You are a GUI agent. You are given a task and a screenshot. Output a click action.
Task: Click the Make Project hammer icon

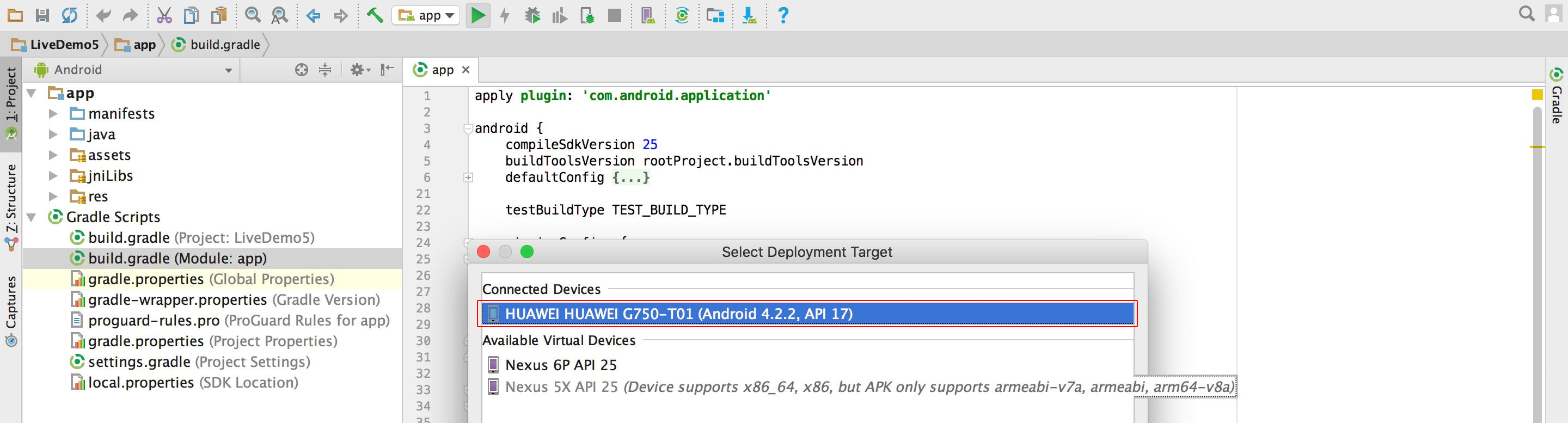pyautogui.click(x=375, y=15)
